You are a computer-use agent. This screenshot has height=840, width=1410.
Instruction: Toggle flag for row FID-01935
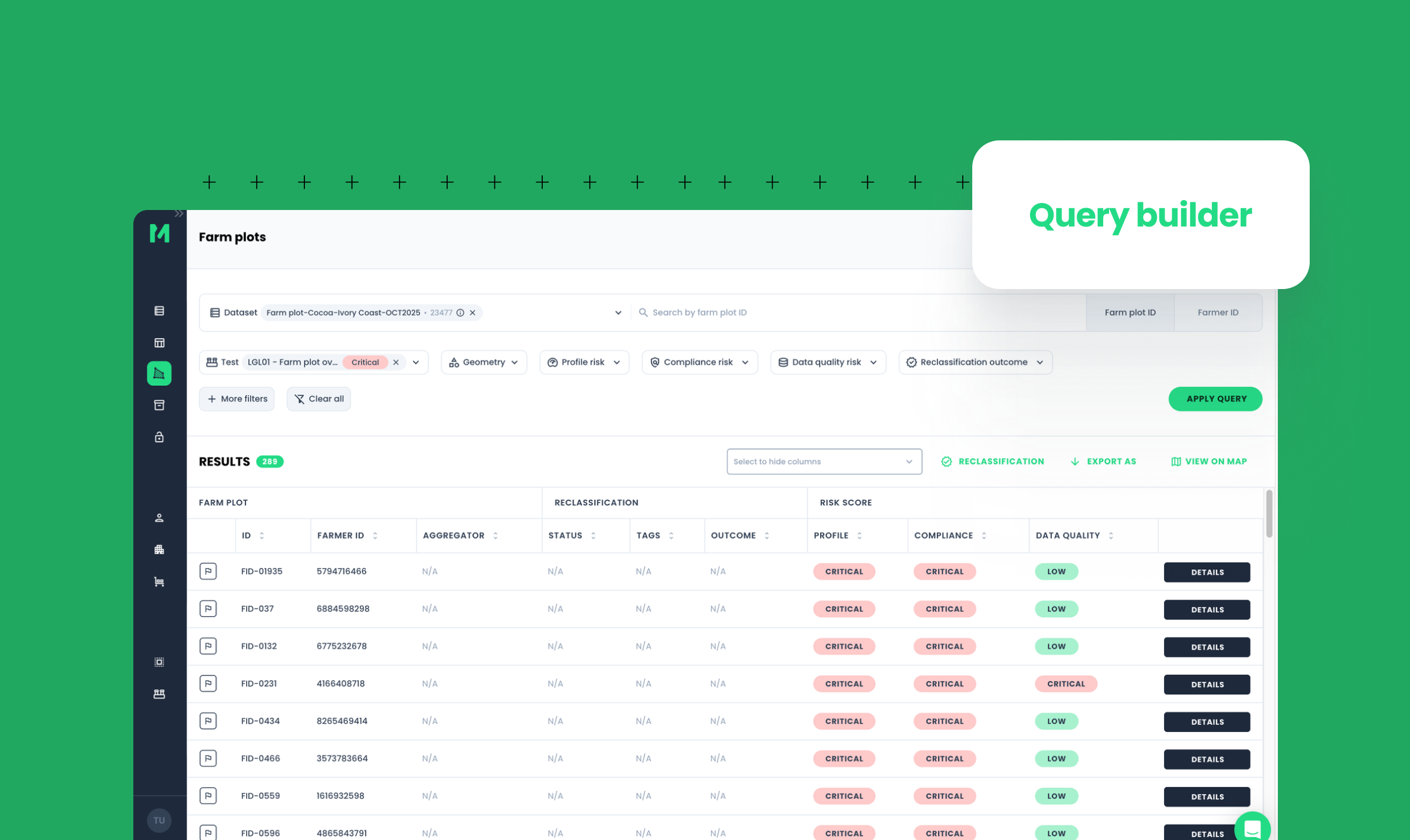pyautogui.click(x=208, y=571)
